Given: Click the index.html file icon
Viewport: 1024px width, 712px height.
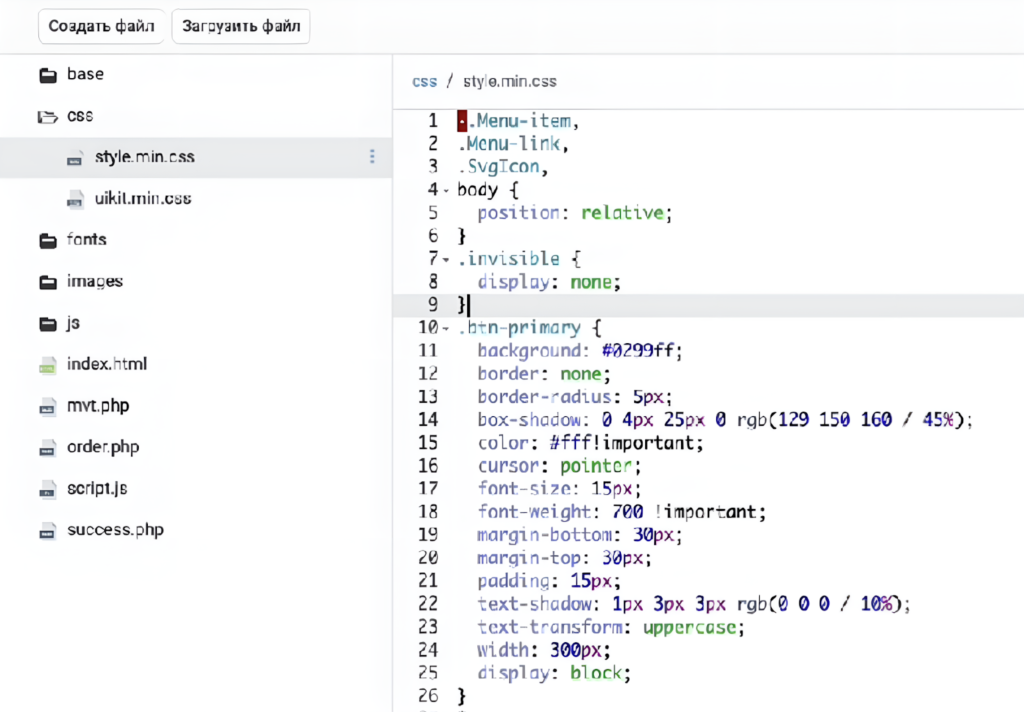Looking at the screenshot, I should pos(47,366).
